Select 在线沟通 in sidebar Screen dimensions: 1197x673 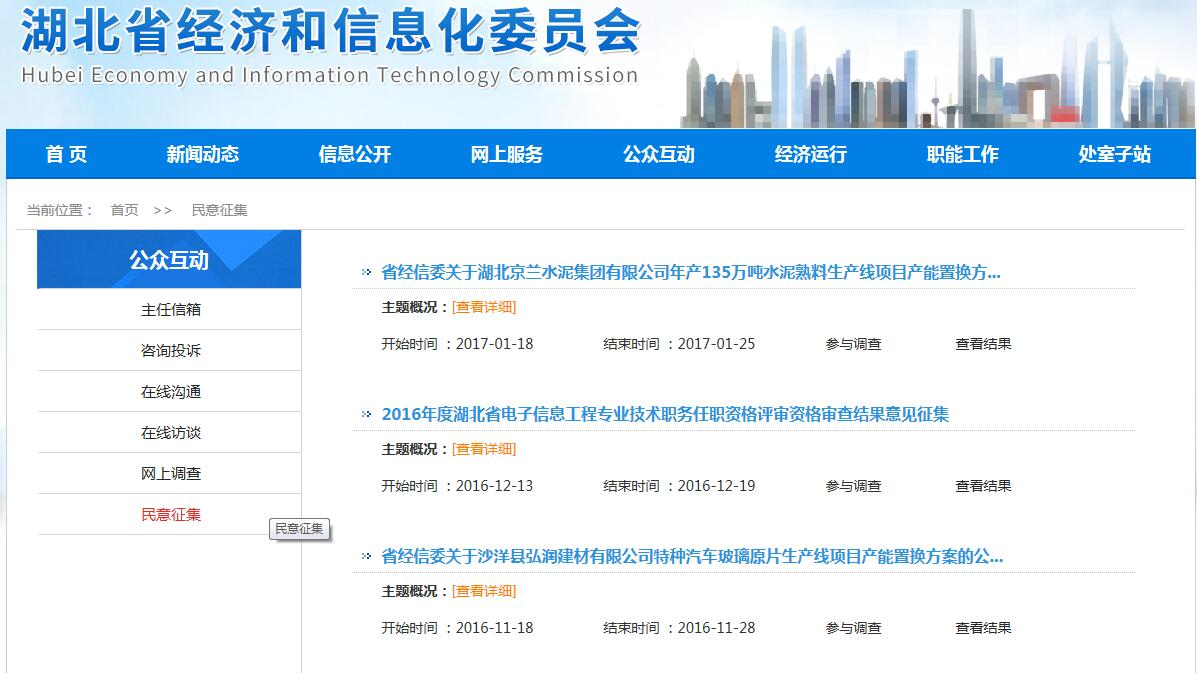(x=170, y=391)
